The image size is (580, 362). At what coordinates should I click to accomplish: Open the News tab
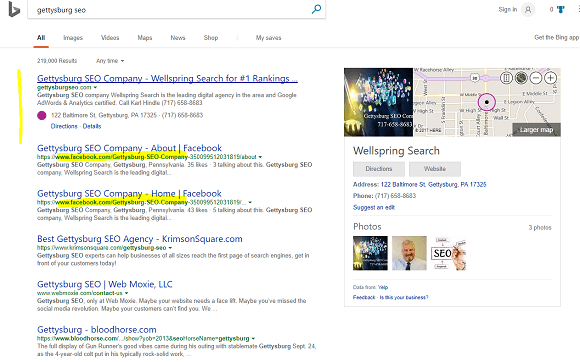tap(178, 38)
